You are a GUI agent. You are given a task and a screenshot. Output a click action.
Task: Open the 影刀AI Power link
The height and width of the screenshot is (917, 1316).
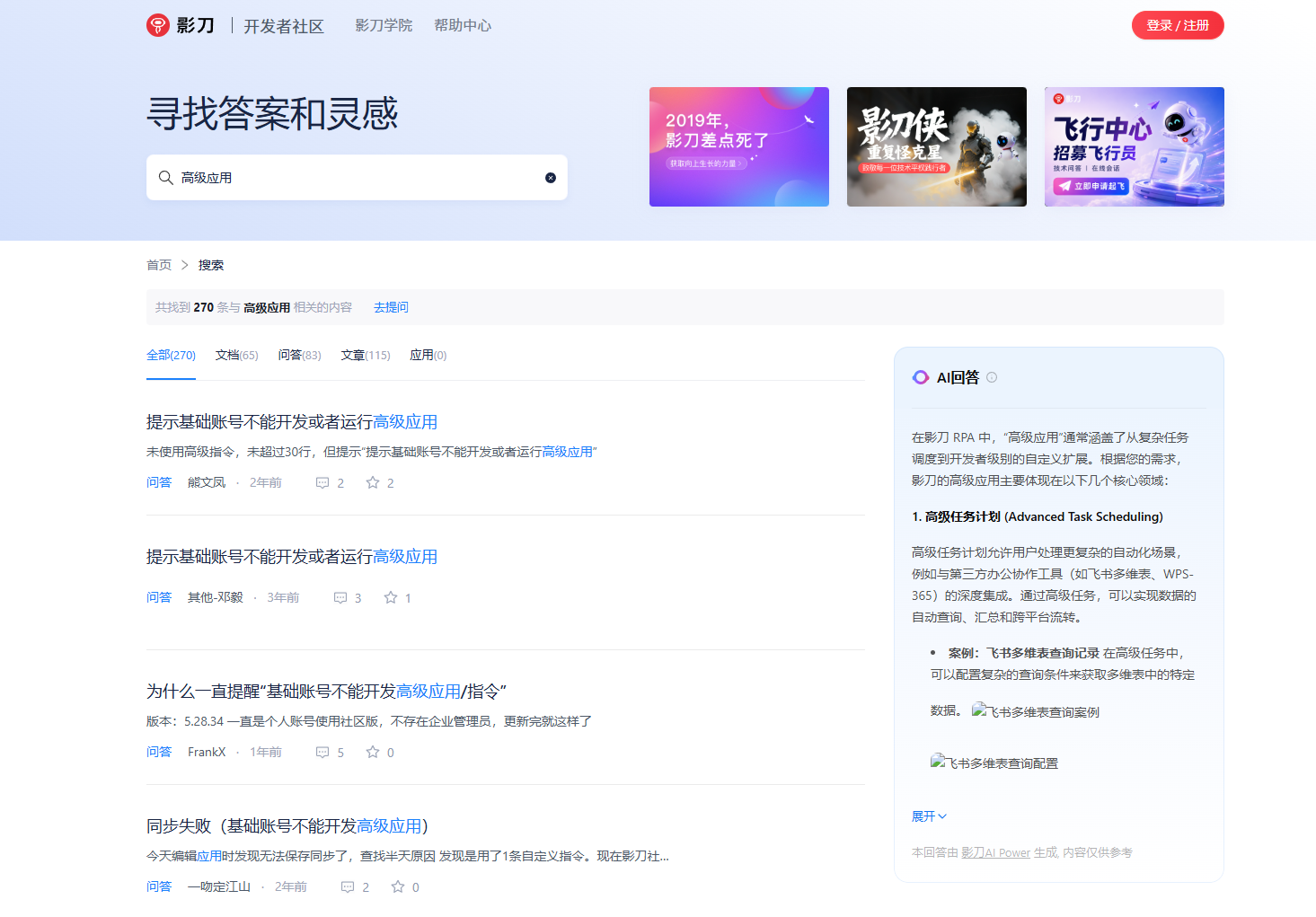click(x=995, y=852)
